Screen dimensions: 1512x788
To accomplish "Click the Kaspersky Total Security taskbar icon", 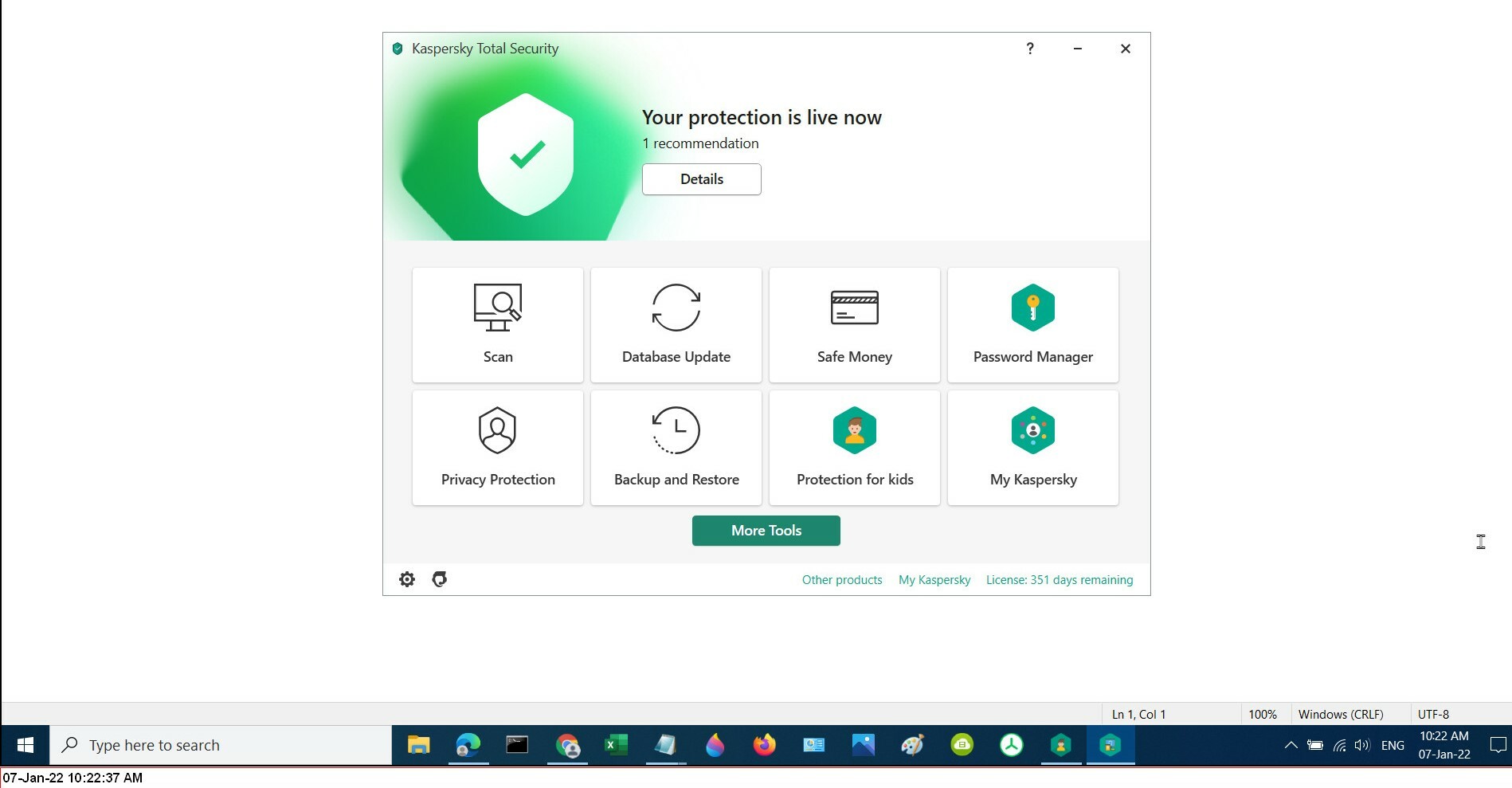I will point(1110,745).
